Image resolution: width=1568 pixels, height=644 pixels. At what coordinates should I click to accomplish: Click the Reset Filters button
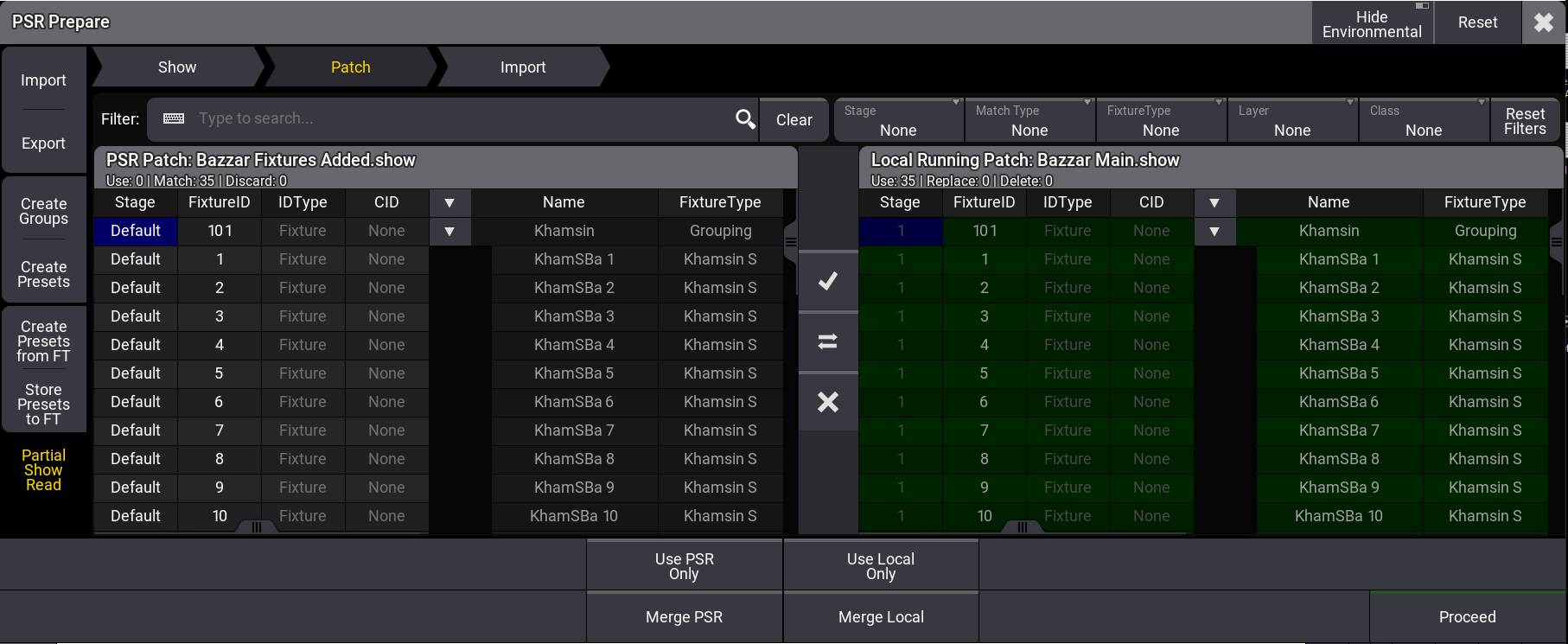click(x=1525, y=121)
